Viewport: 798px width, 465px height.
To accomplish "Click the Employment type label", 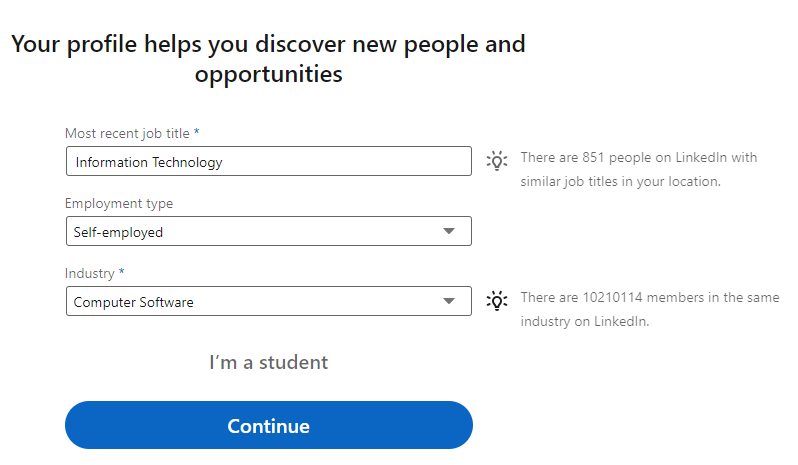I will tap(118, 203).
